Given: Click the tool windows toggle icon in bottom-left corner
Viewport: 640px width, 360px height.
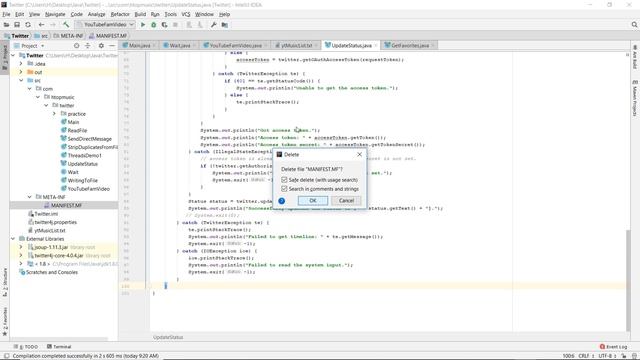Looking at the screenshot, I should click(6, 356).
